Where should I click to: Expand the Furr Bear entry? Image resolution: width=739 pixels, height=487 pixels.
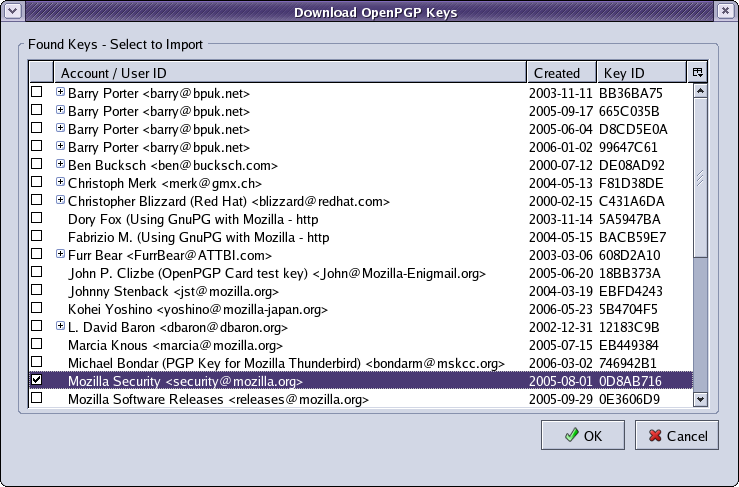60,254
